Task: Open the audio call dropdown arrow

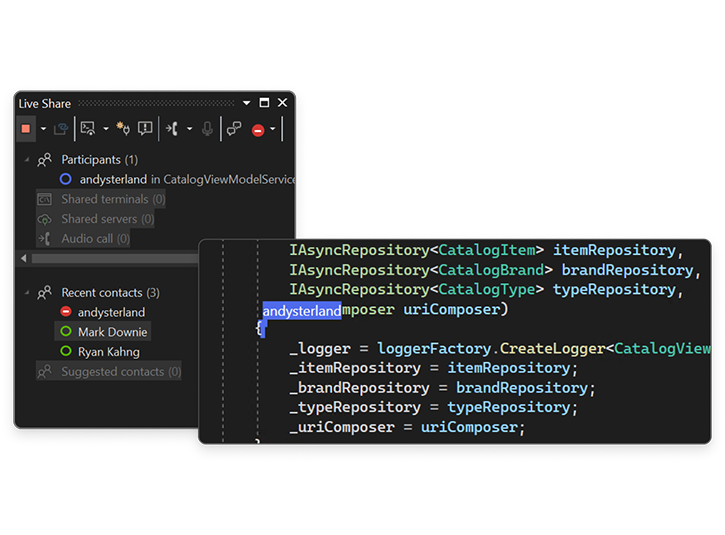Action: tap(188, 129)
